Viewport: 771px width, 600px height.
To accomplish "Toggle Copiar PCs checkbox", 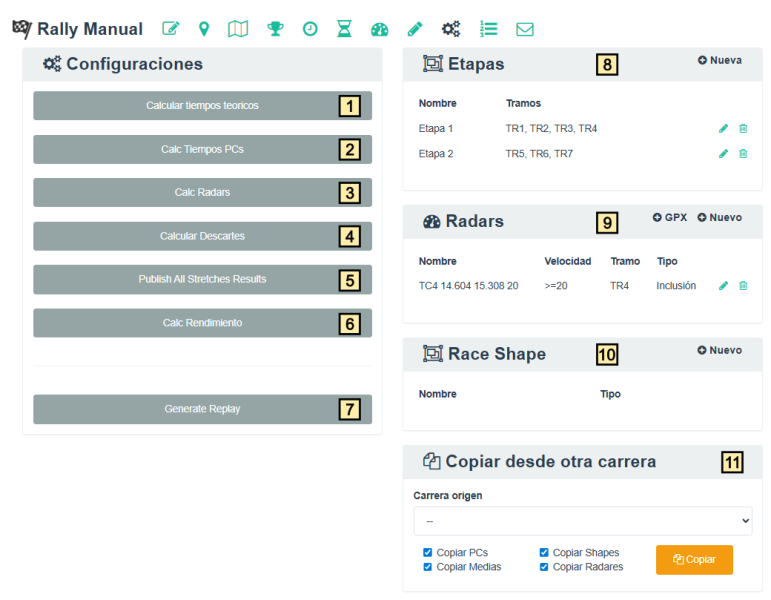I will pyautogui.click(x=428, y=552).
